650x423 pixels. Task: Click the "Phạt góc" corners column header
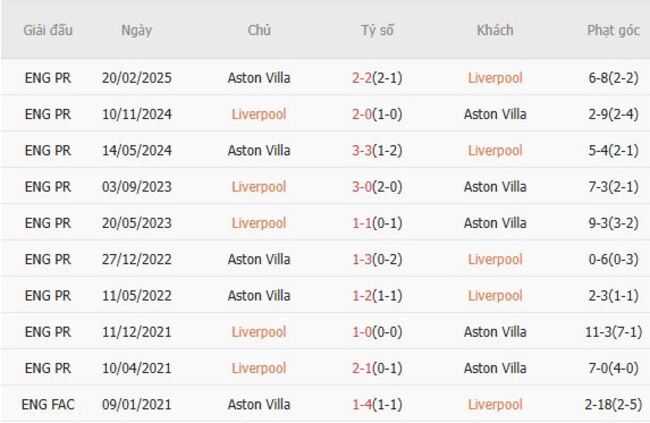click(613, 30)
